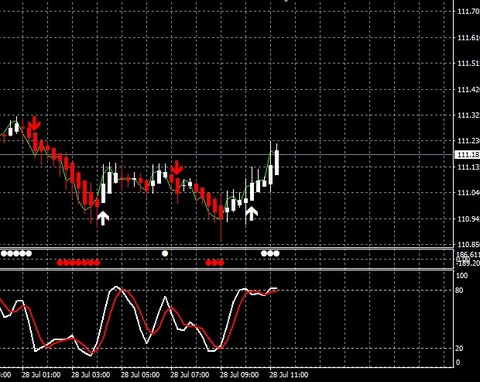The image size is (480, 382).
Task: Select the last tall white candle at 111.18
Action: [277, 162]
